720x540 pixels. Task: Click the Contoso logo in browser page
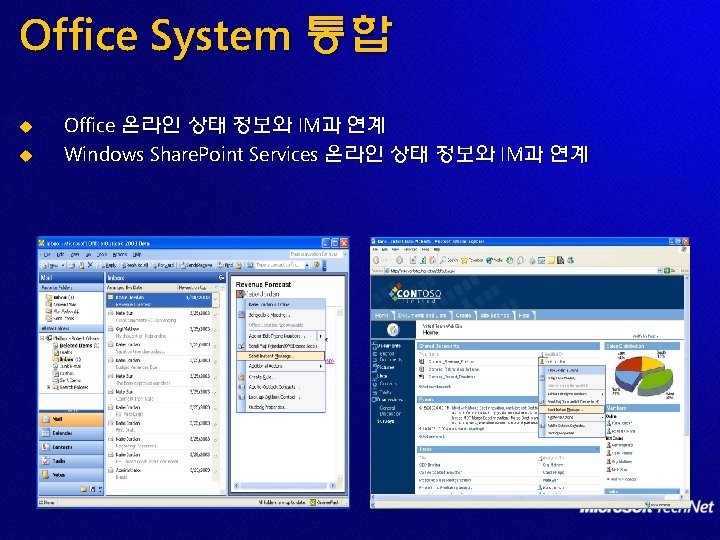click(x=415, y=293)
